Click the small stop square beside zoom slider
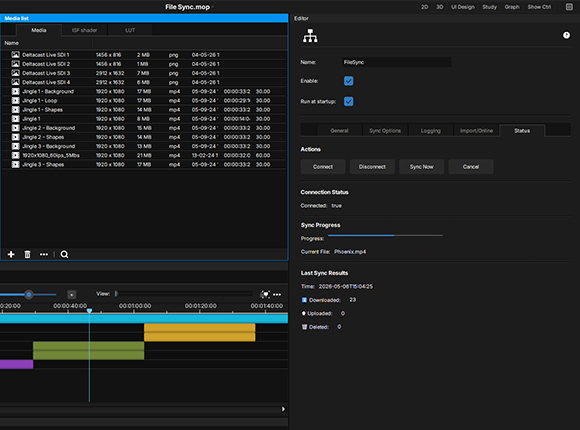Screen dimensions: 580x430 pos(72,295)
